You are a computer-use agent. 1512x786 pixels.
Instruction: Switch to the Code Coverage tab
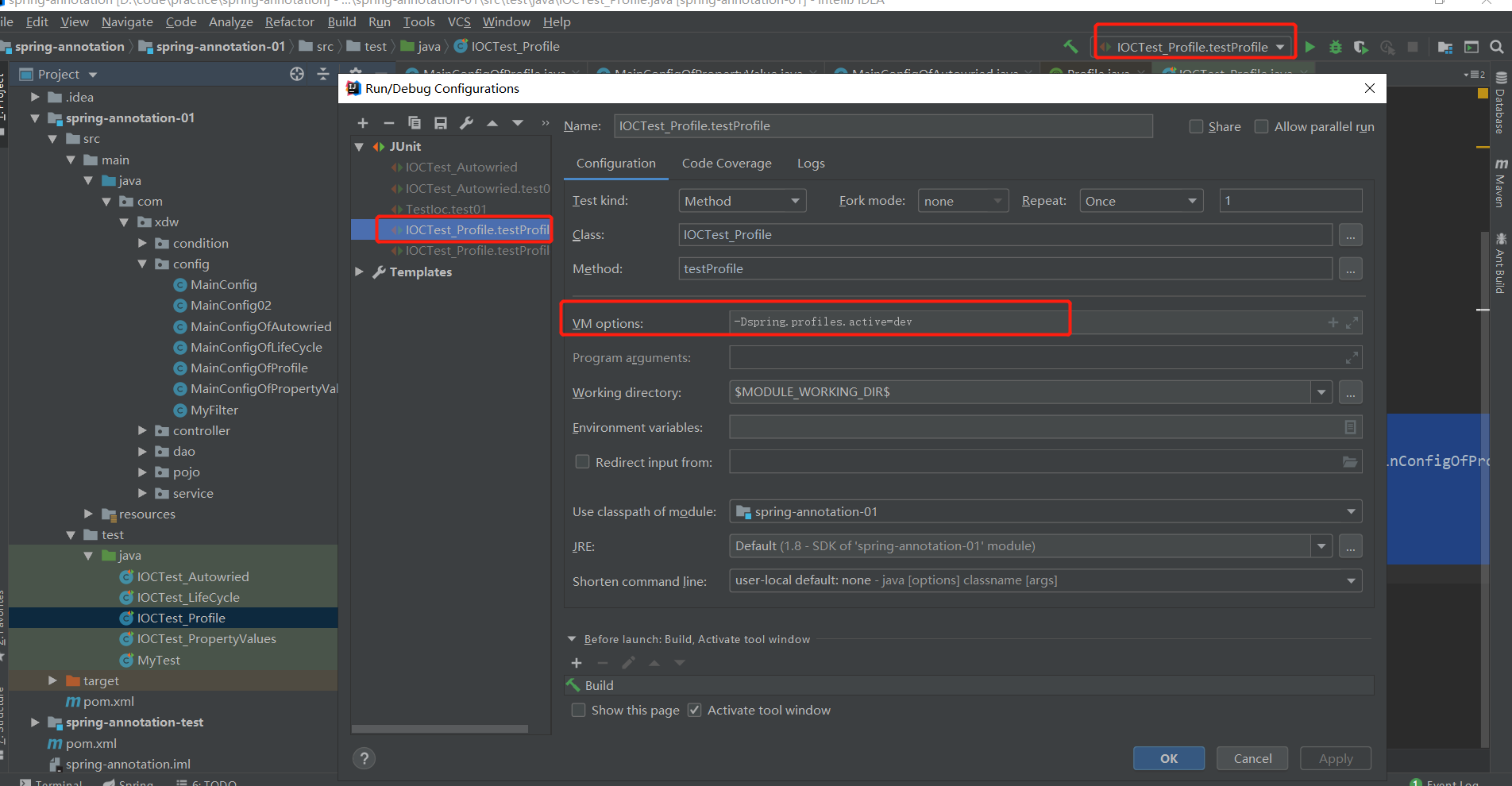tap(727, 164)
